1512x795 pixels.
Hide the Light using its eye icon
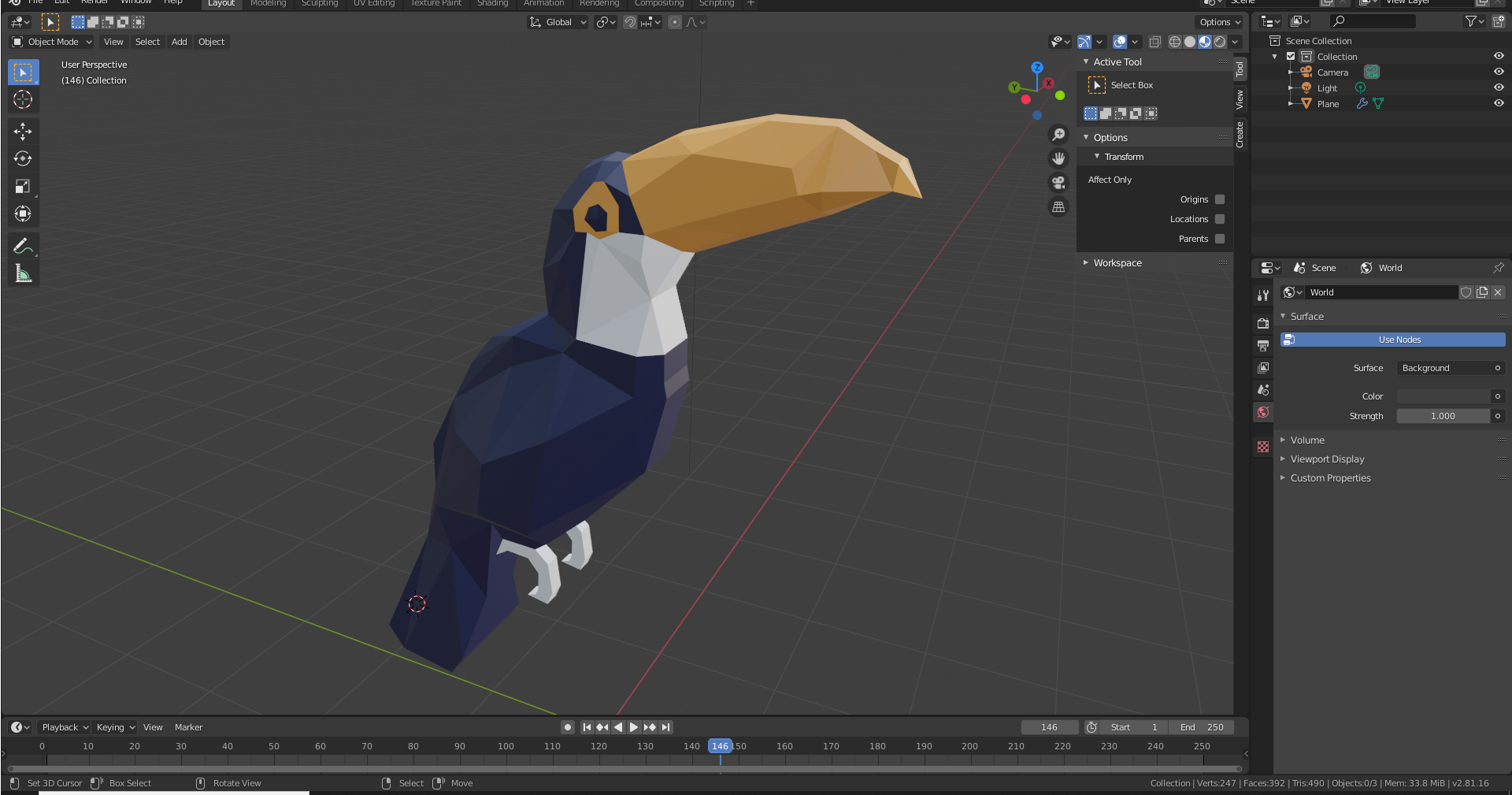point(1499,87)
